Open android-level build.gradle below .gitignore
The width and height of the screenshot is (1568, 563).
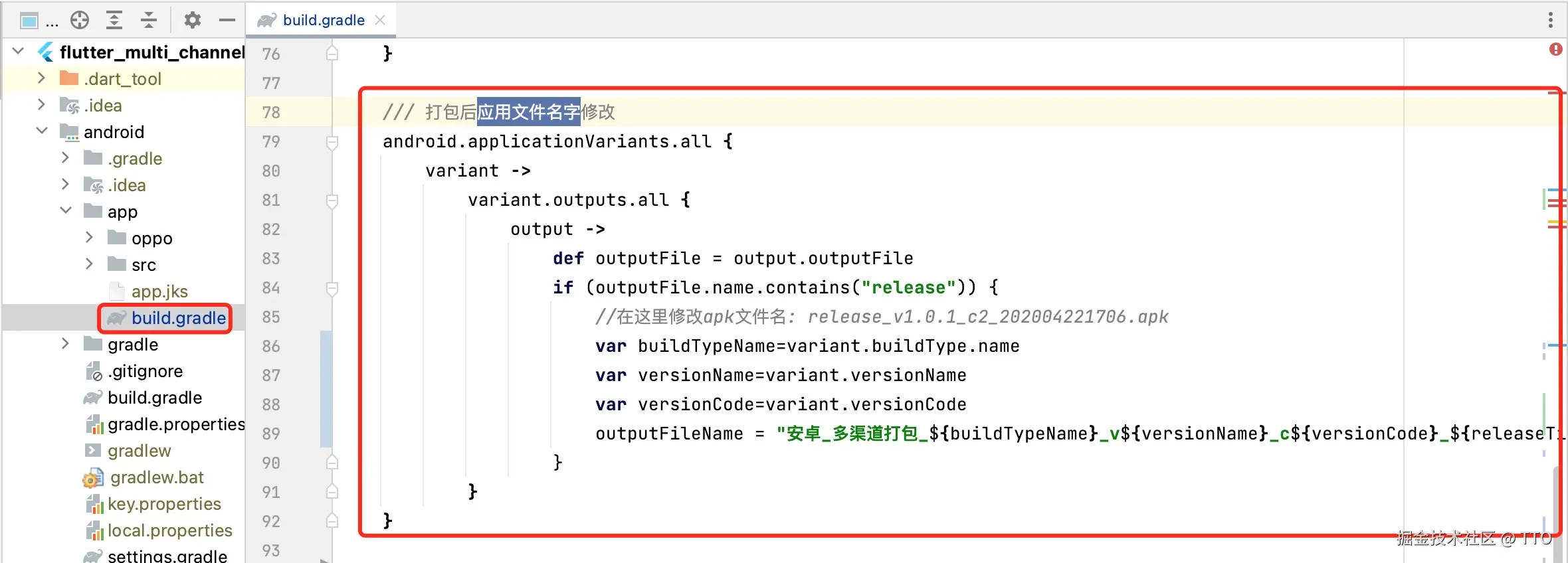[155, 398]
